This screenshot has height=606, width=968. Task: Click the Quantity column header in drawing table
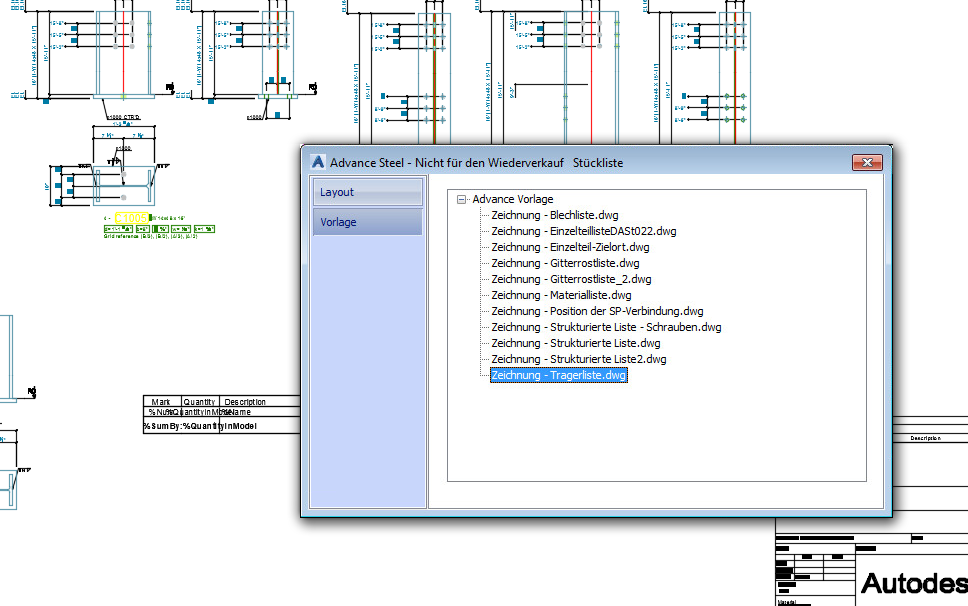point(199,402)
